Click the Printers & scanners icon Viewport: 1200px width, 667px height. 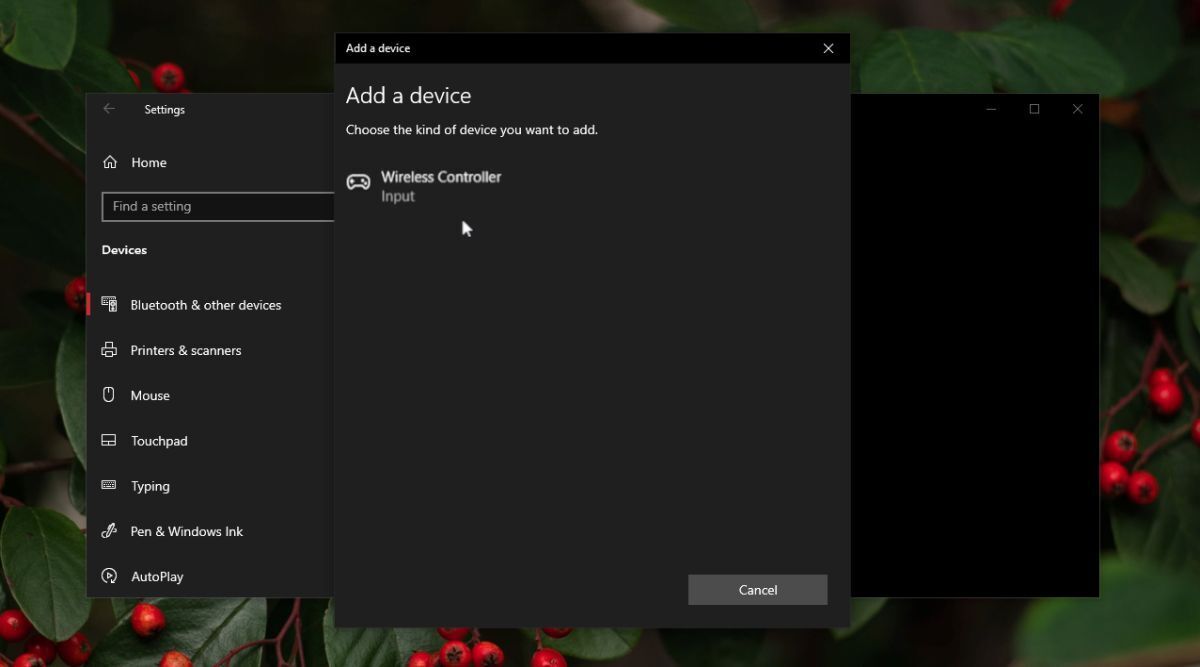click(x=109, y=350)
